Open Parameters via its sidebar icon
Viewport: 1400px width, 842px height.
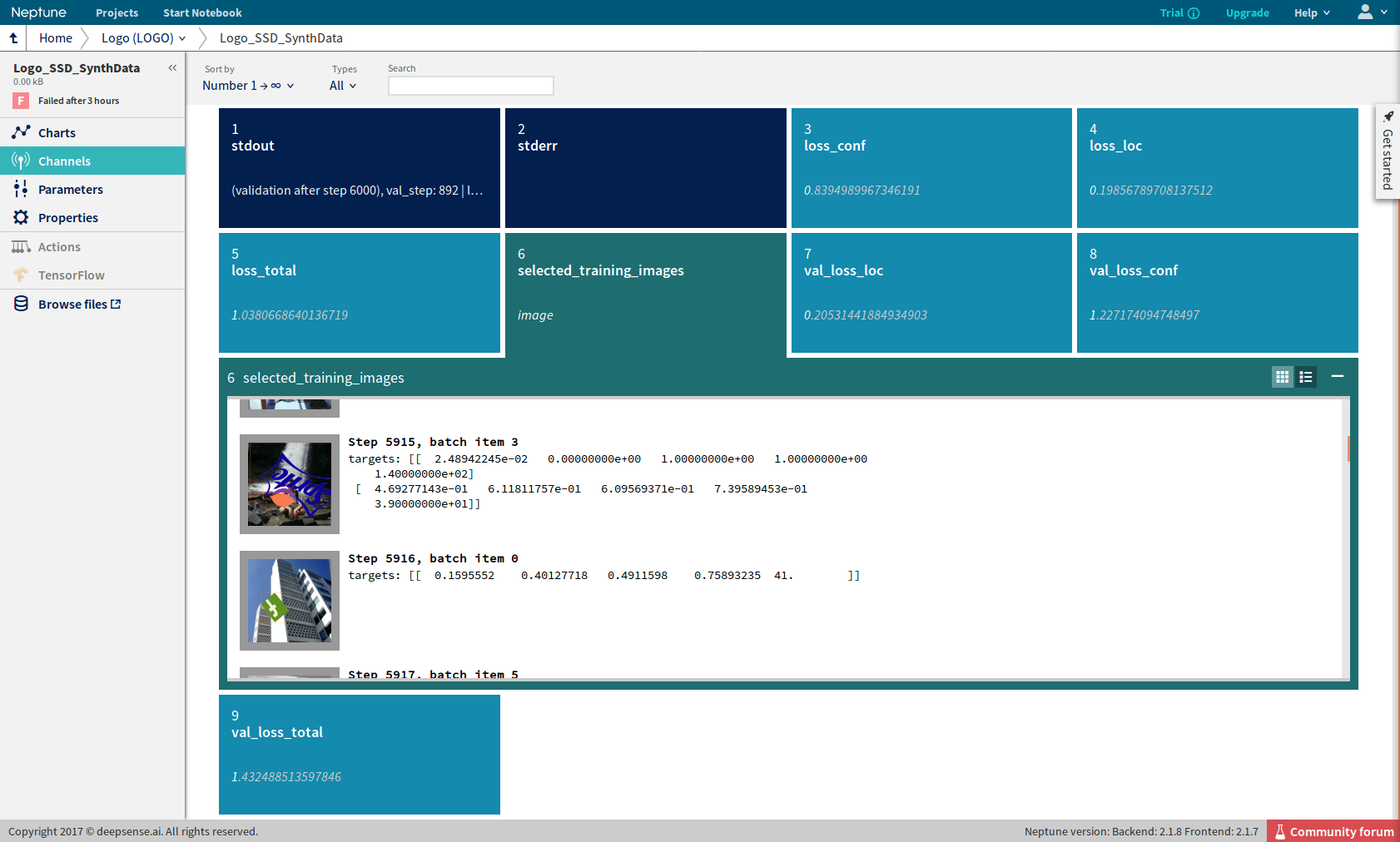pyautogui.click(x=21, y=189)
